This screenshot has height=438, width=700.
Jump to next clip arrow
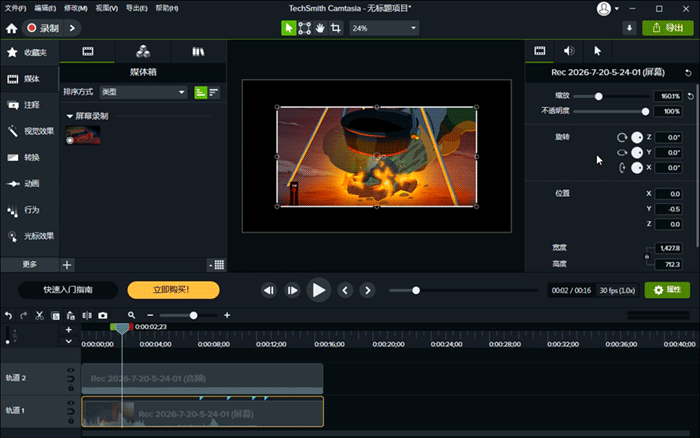tap(367, 290)
